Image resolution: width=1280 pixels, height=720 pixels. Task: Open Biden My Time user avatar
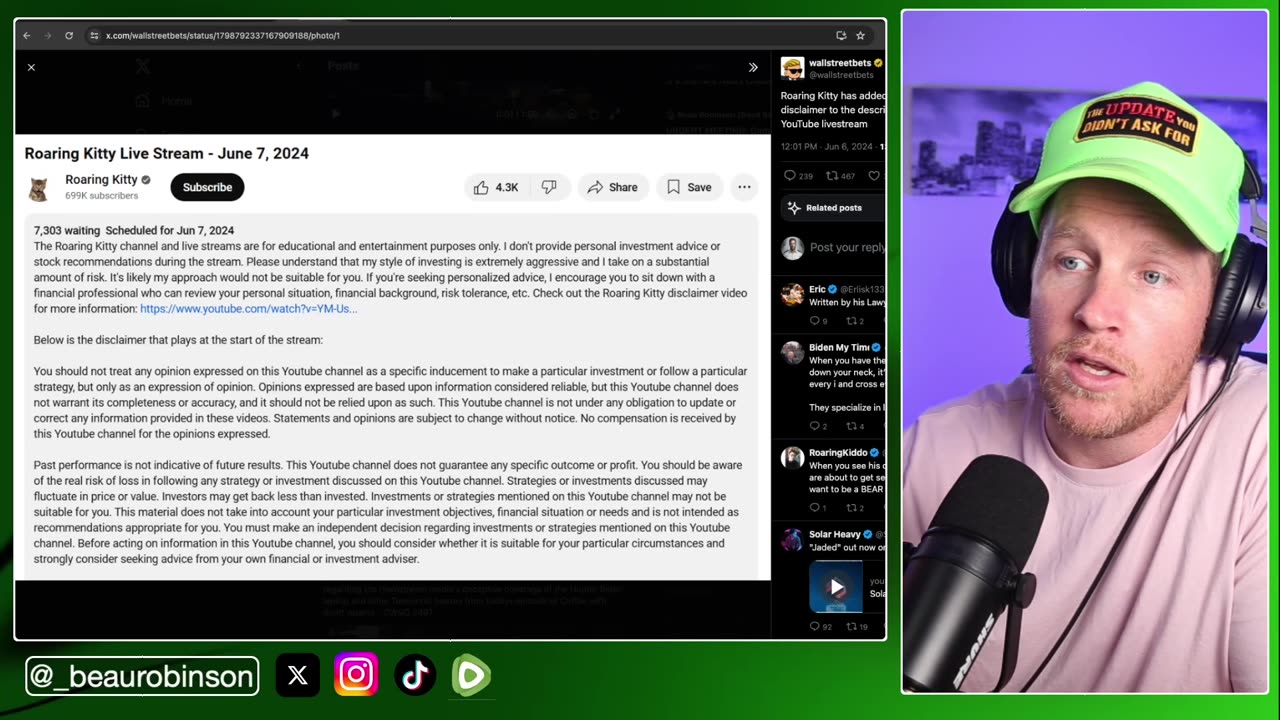(x=792, y=352)
